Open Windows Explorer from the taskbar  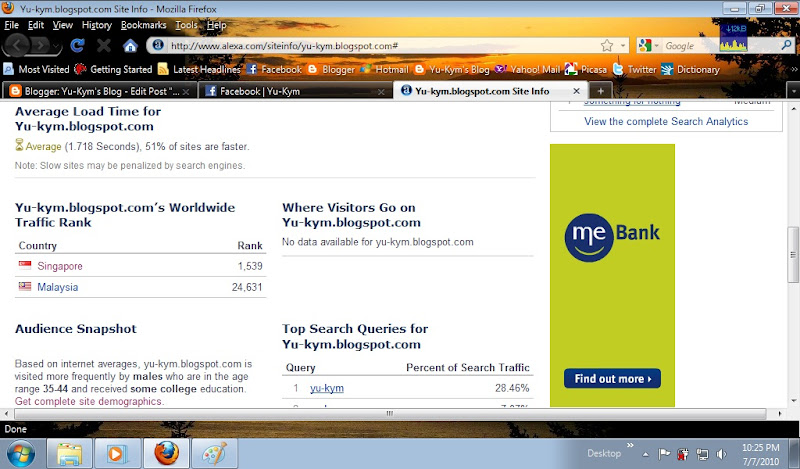coord(69,453)
